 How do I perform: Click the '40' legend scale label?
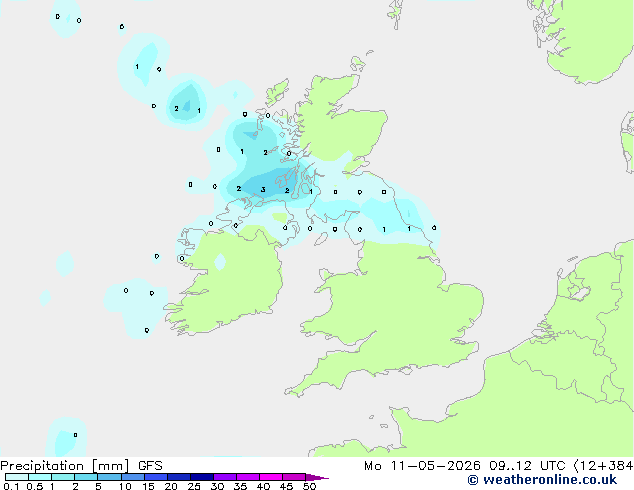(263, 486)
